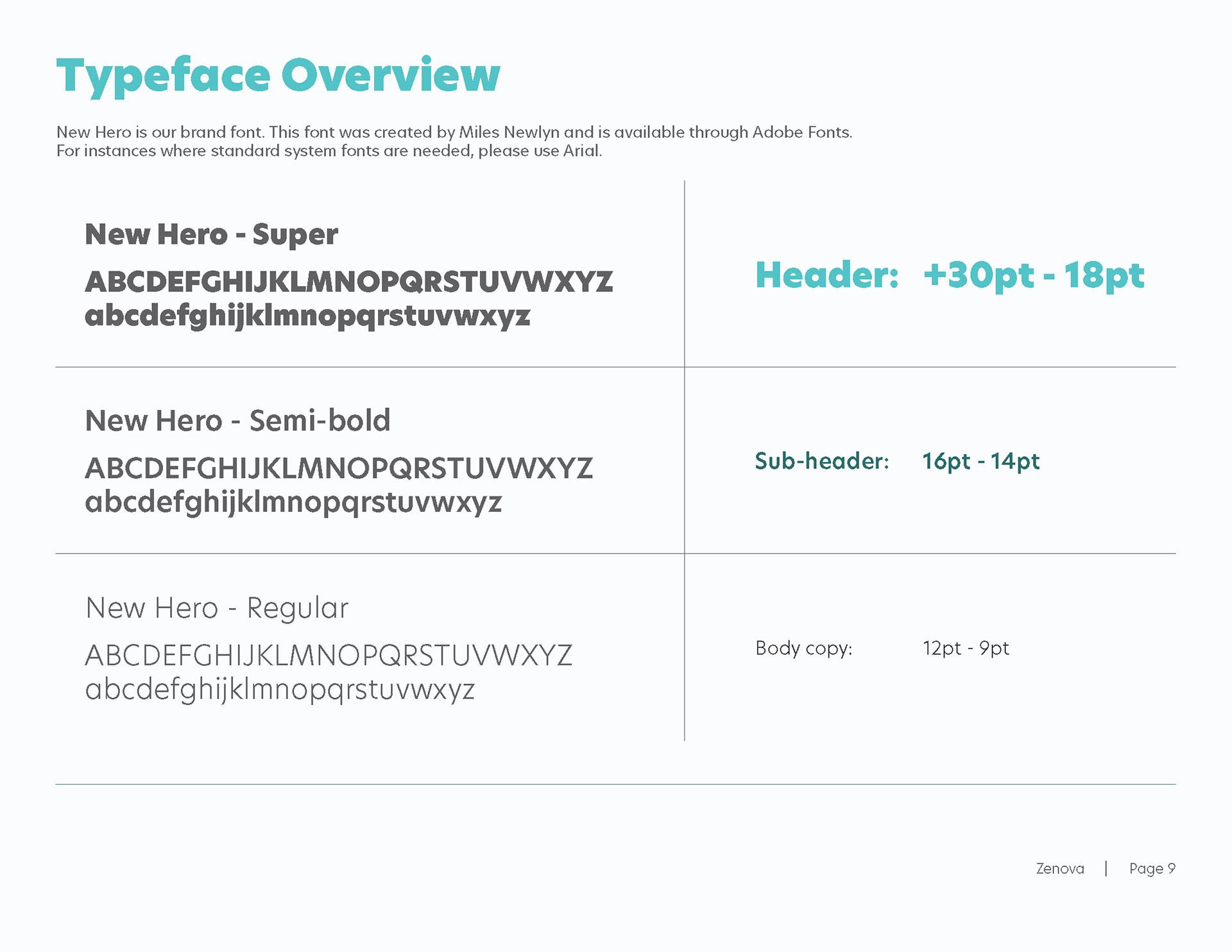The width and height of the screenshot is (1232, 952).
Task: Click the Semi-bold lowercase alphabet sample
Action: (x=293, y=502)
